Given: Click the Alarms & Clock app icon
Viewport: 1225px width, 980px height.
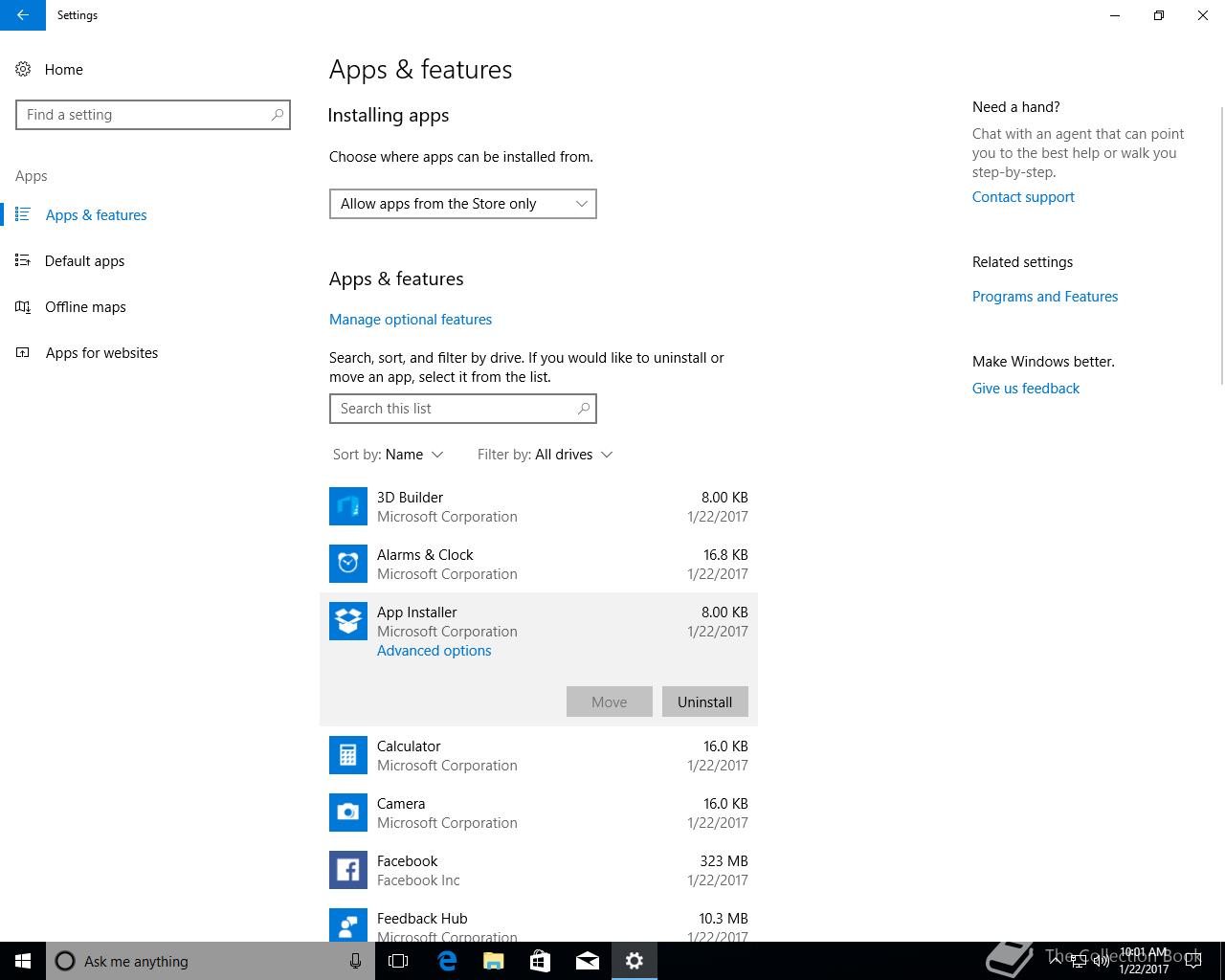Looking at the screenshot, I should coord(348,564).
